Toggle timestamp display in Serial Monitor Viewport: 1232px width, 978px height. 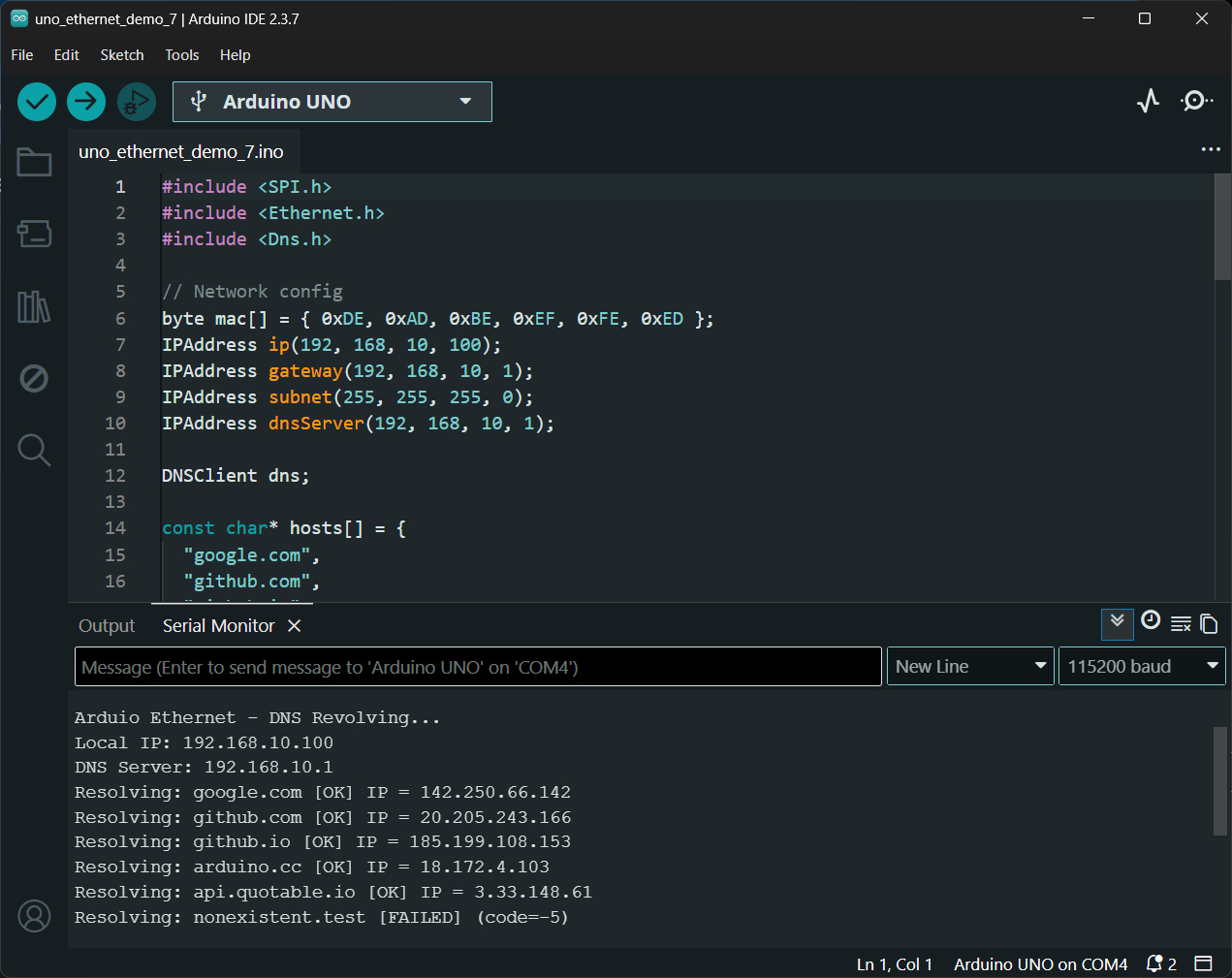coord(1151,621)
